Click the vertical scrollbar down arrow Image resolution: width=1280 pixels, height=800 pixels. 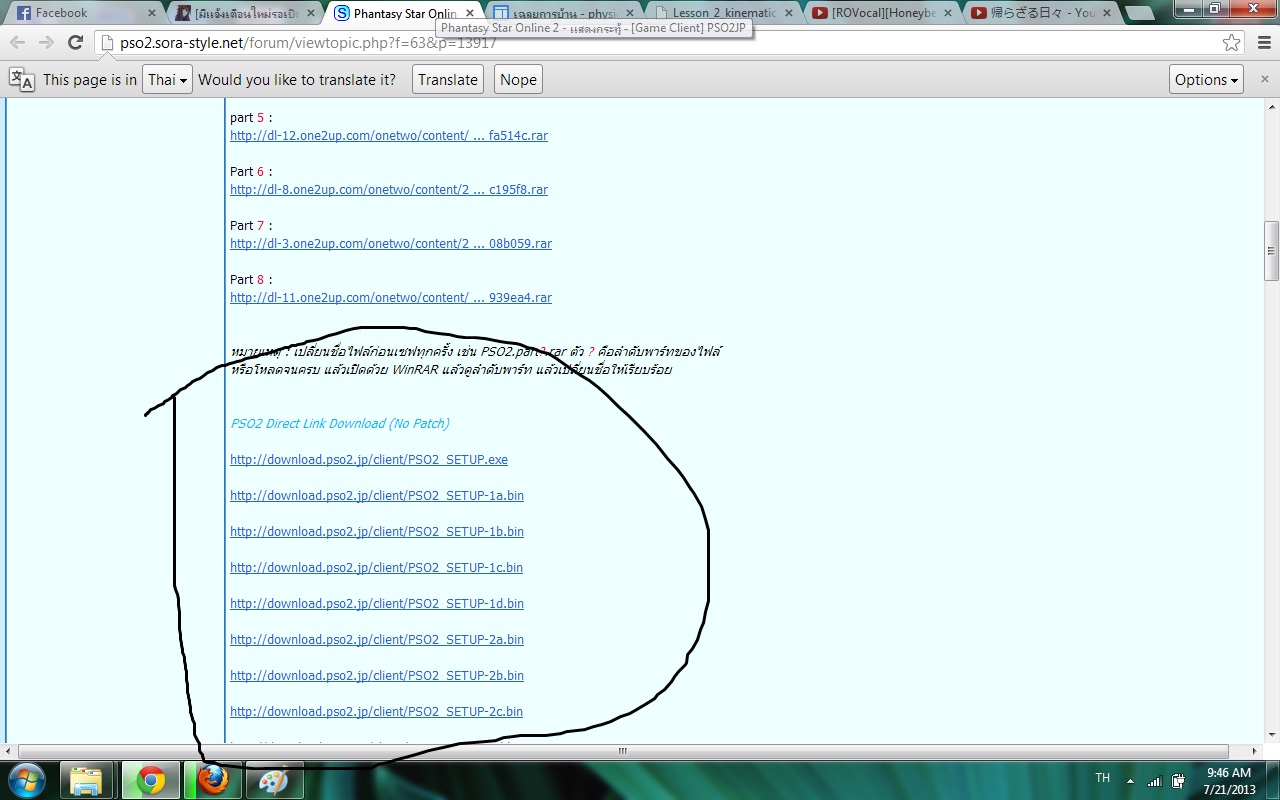coord(1271,734)
